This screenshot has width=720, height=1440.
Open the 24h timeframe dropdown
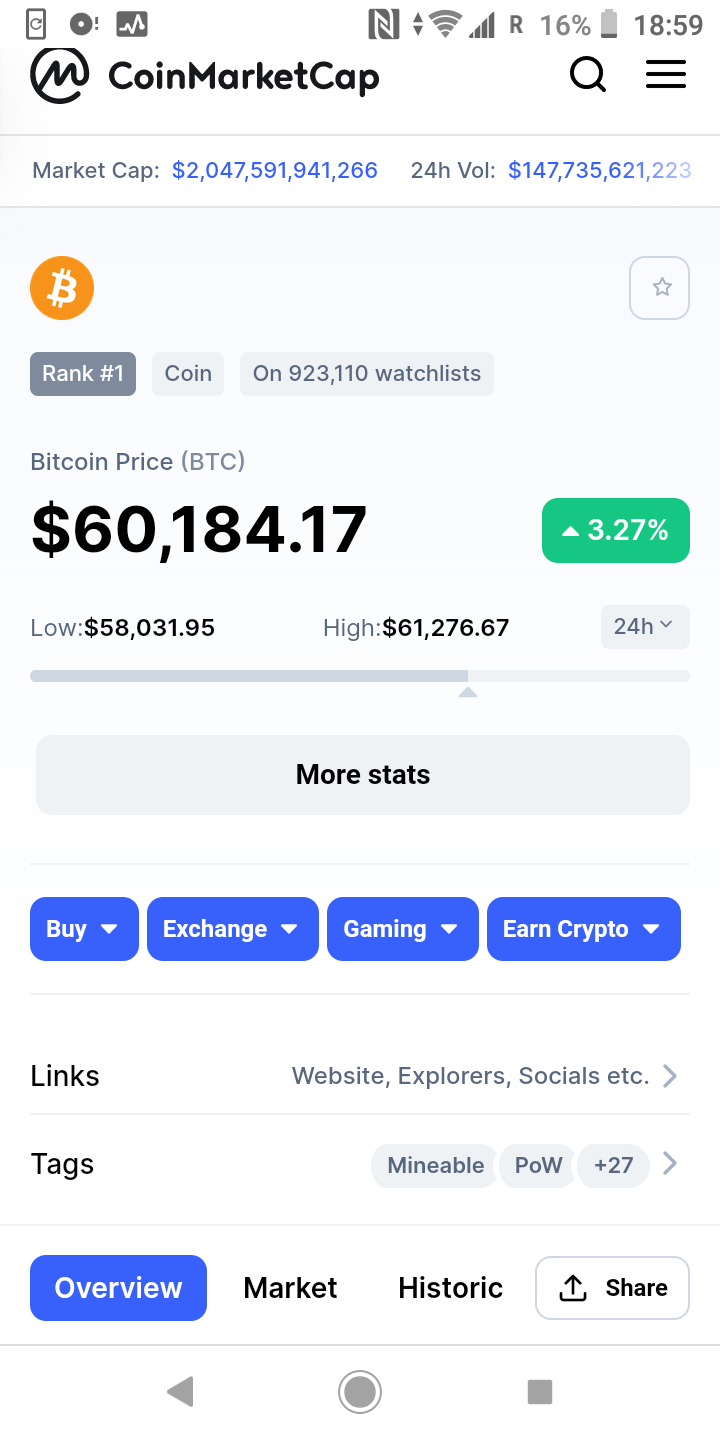(645, 627)
